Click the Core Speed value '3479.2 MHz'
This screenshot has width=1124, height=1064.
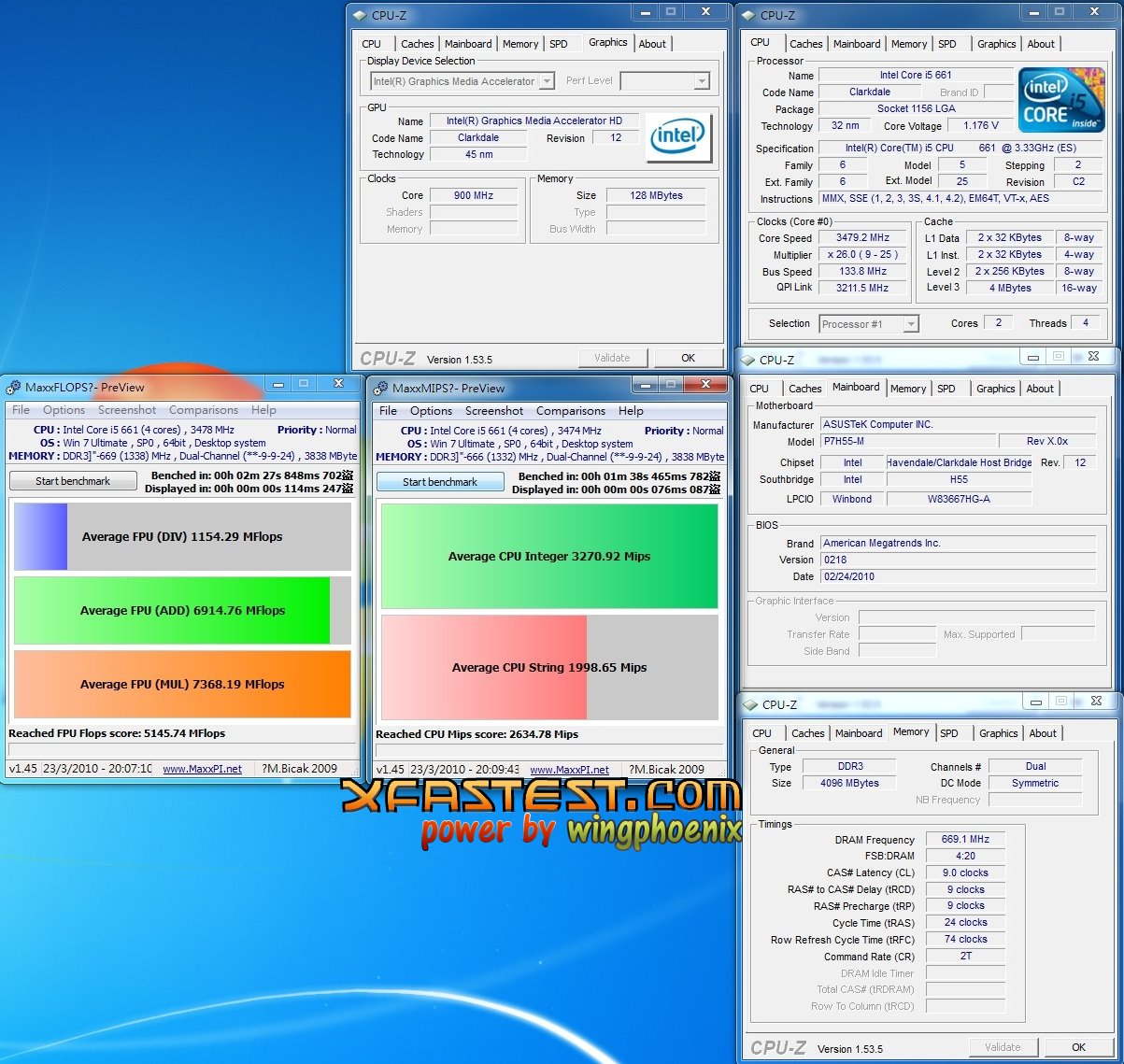coord(862,237)
